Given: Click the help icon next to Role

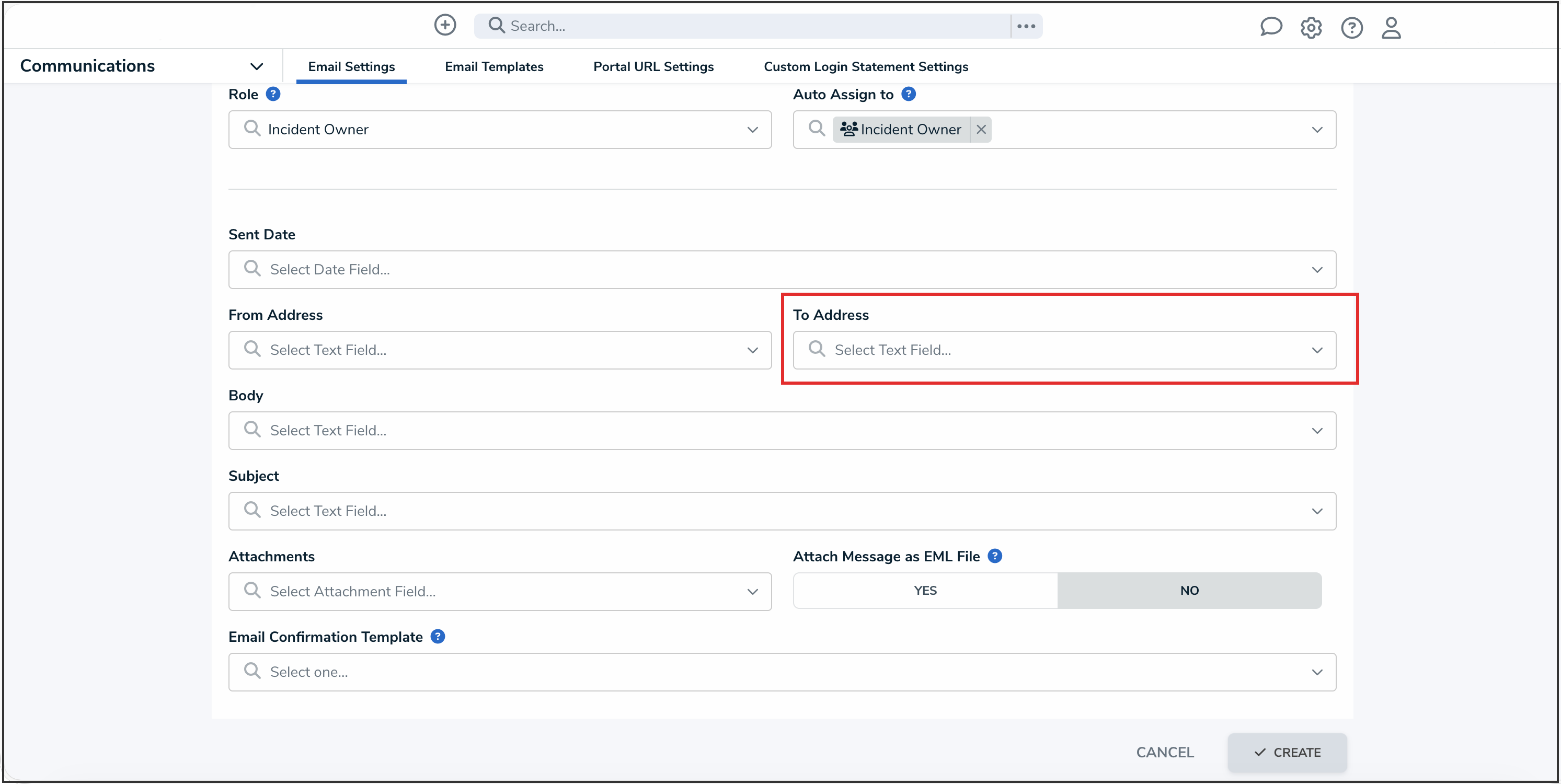Looking at the screenshot, I should pyautogui.click(x=273, y=94).
